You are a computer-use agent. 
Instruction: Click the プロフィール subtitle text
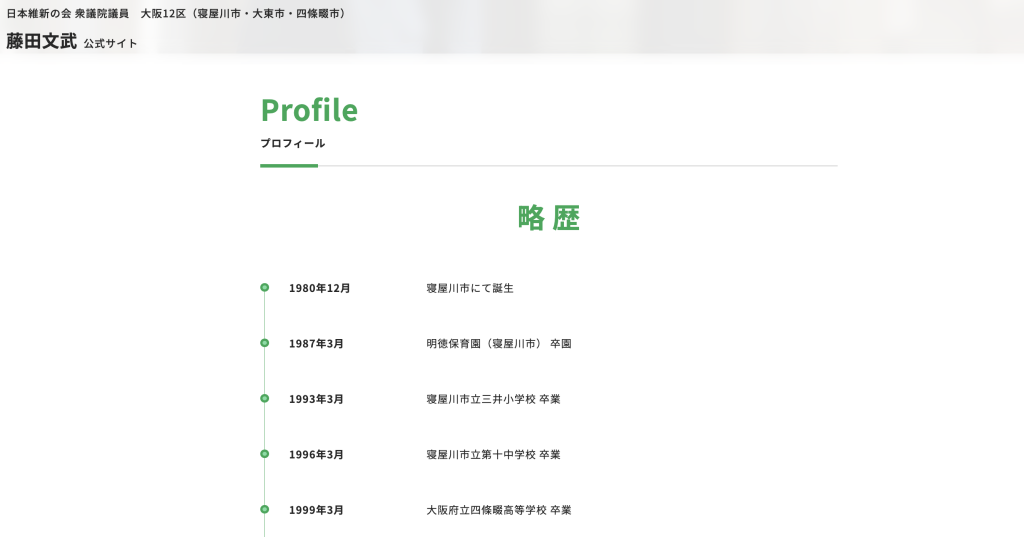tap(292, 143)
